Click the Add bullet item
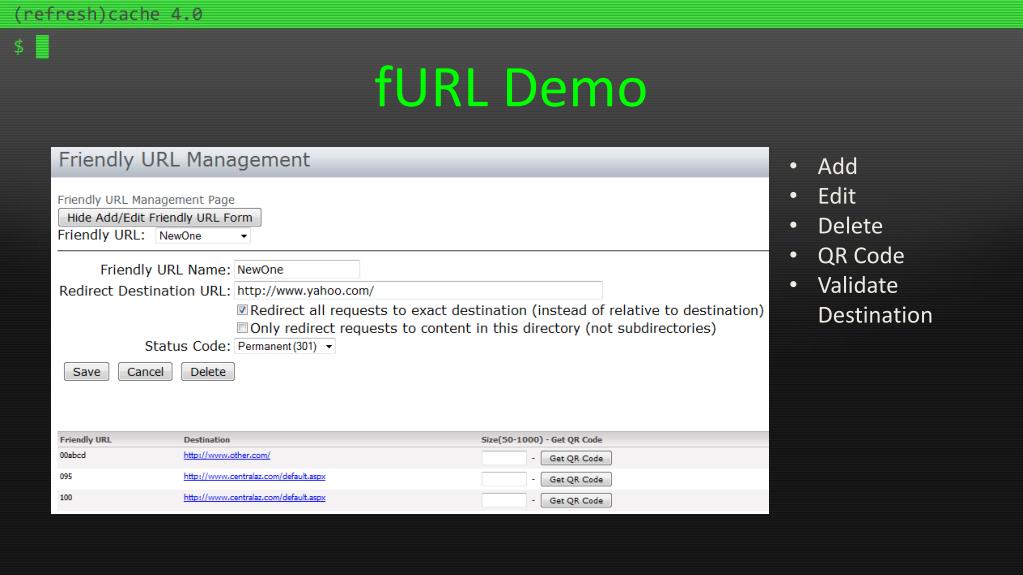The height and width of the screenshot is (575, 1023). click(837, 166)
